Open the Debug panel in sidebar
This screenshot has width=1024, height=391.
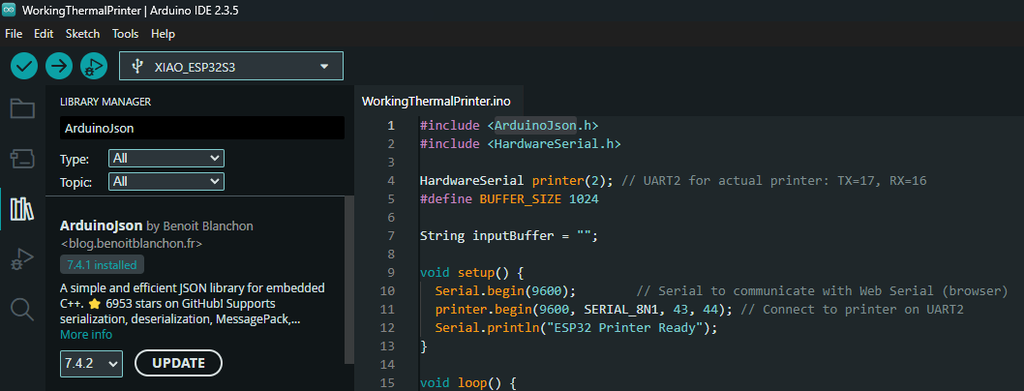[x=22, y=259]
